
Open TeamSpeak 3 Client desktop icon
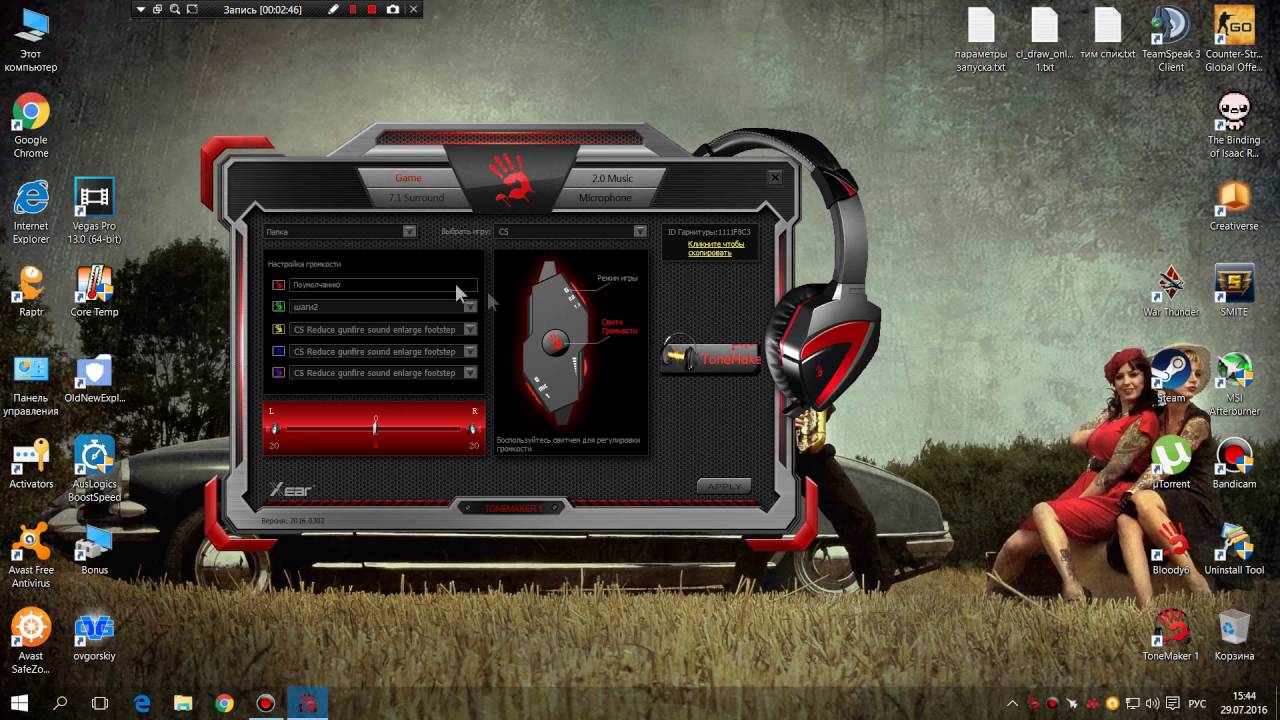[1170, 40]
